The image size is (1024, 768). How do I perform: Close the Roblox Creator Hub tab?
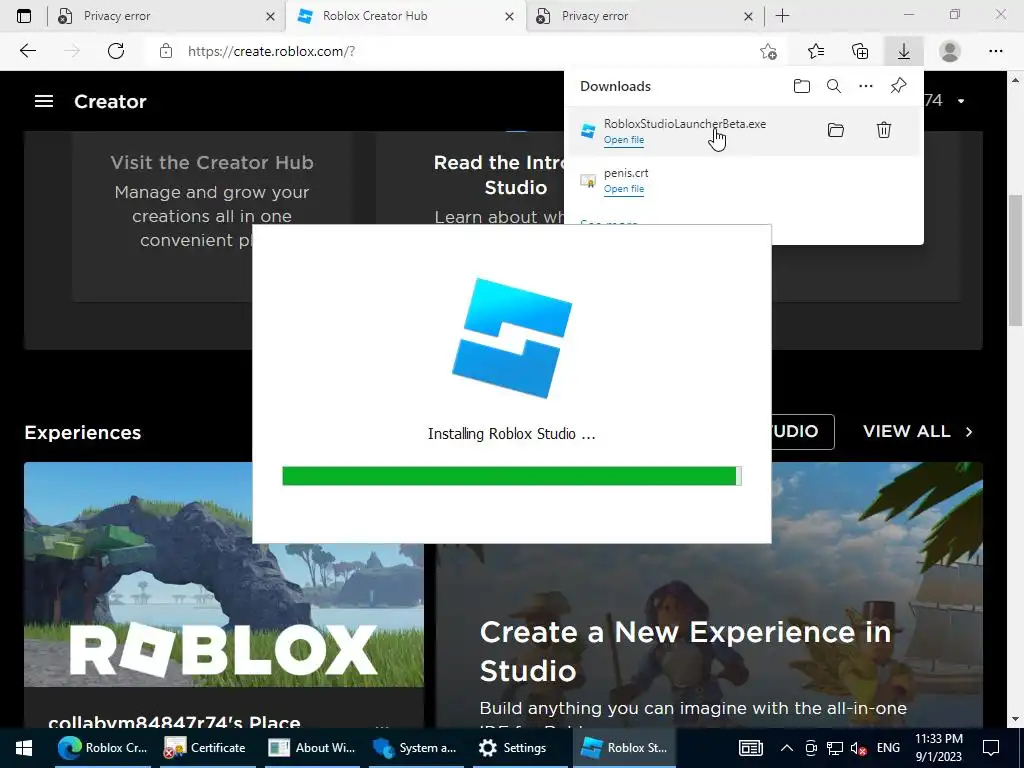509,17
